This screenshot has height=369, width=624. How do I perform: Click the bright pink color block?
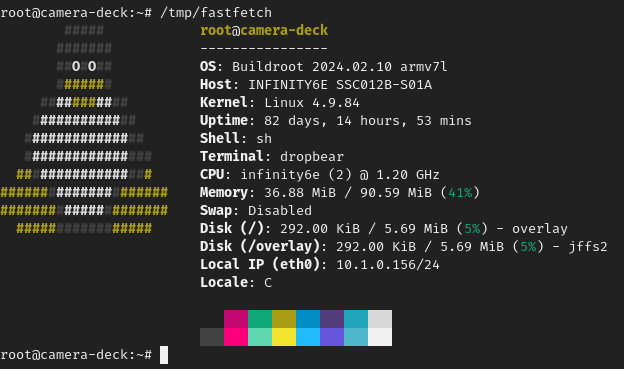click(x=236, y=337)
